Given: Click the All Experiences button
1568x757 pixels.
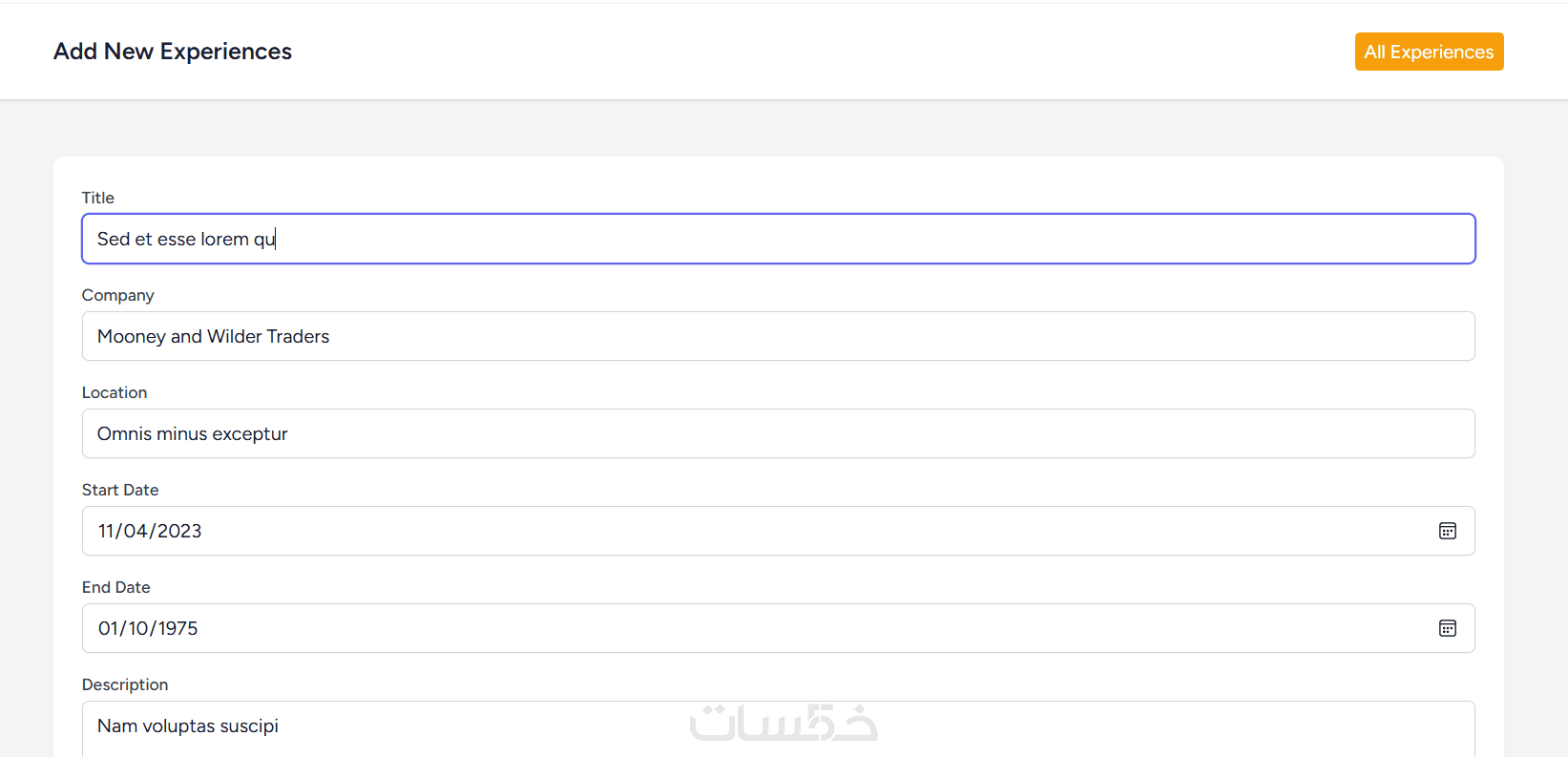Looking at the screenshot, I should (1429, 52).
